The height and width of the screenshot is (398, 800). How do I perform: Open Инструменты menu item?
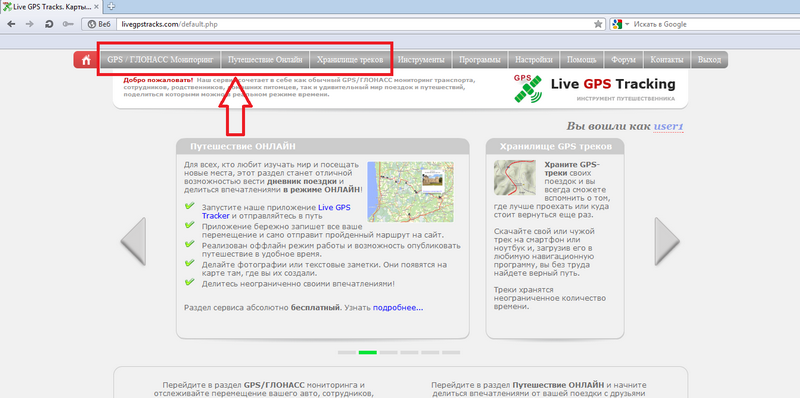[421, 60]
